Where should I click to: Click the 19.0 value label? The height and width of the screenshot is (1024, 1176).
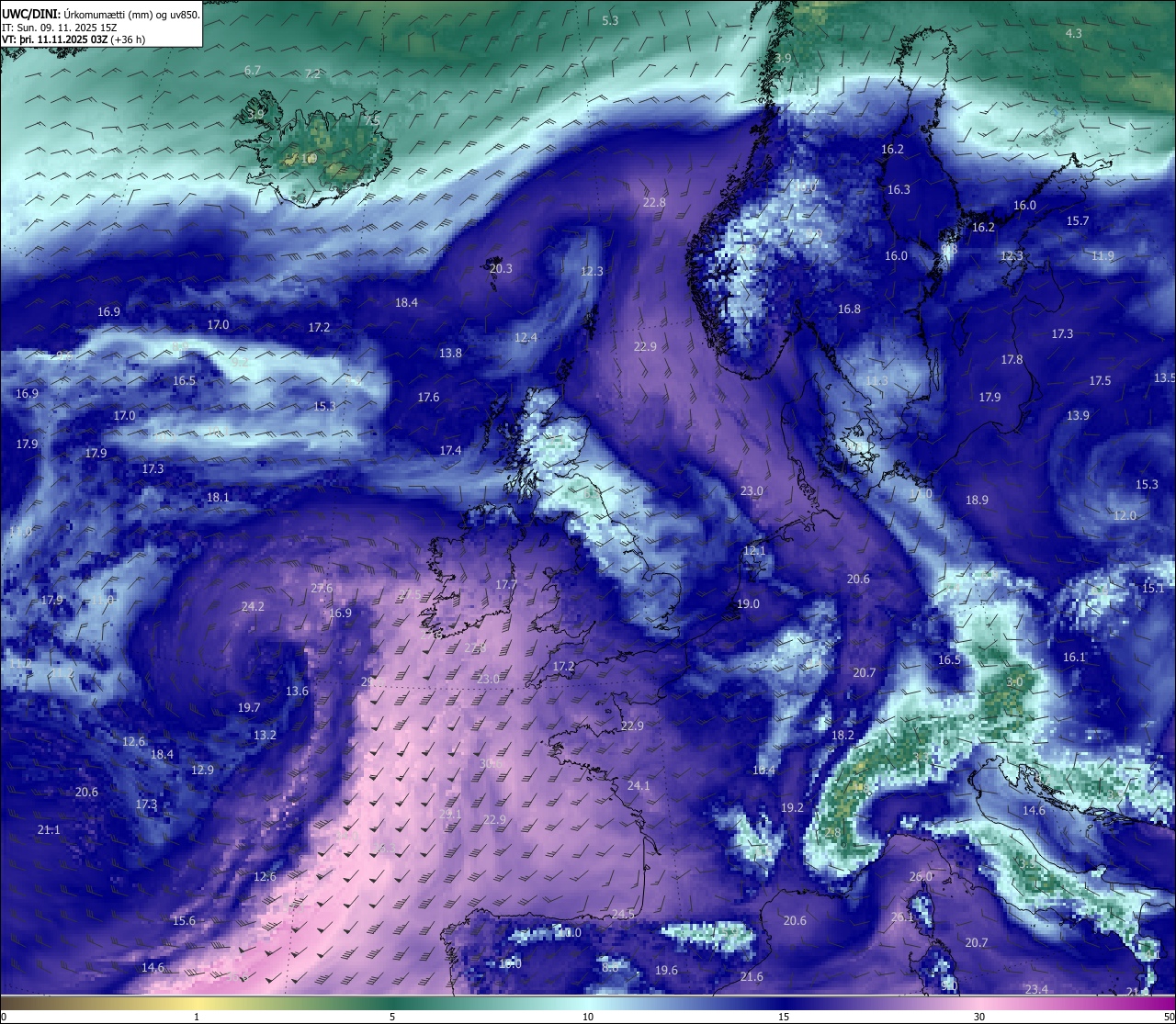[x=748, y=603]
